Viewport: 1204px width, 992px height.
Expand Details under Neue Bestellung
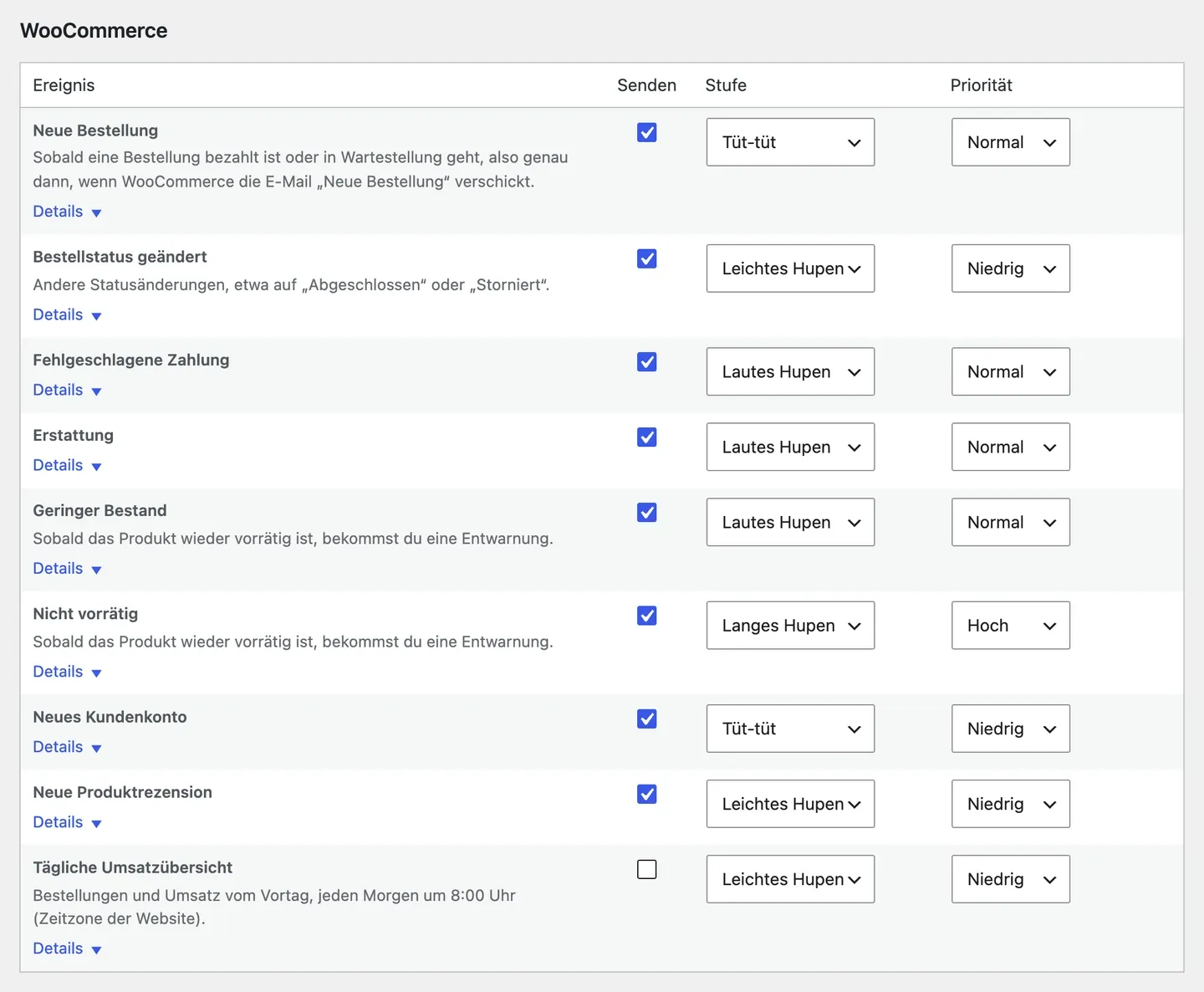[x=67, y=212]
